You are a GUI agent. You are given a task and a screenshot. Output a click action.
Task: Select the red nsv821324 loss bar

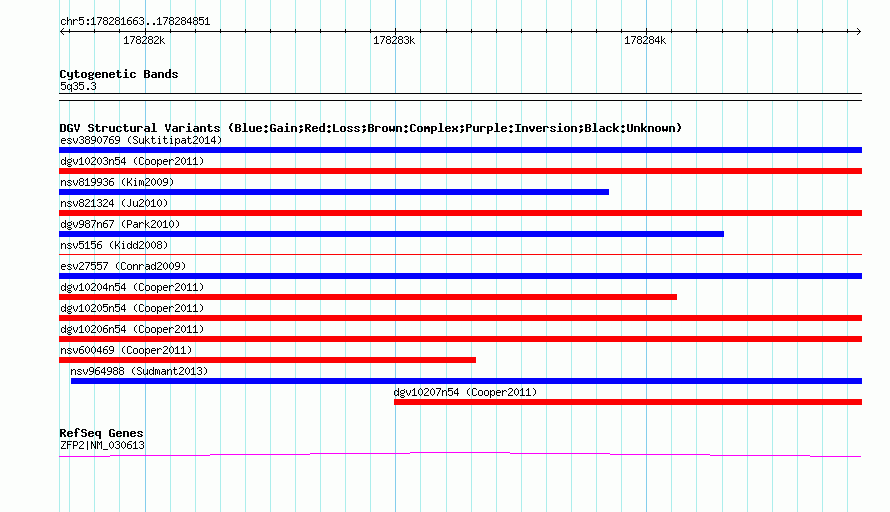pos(460,213)
